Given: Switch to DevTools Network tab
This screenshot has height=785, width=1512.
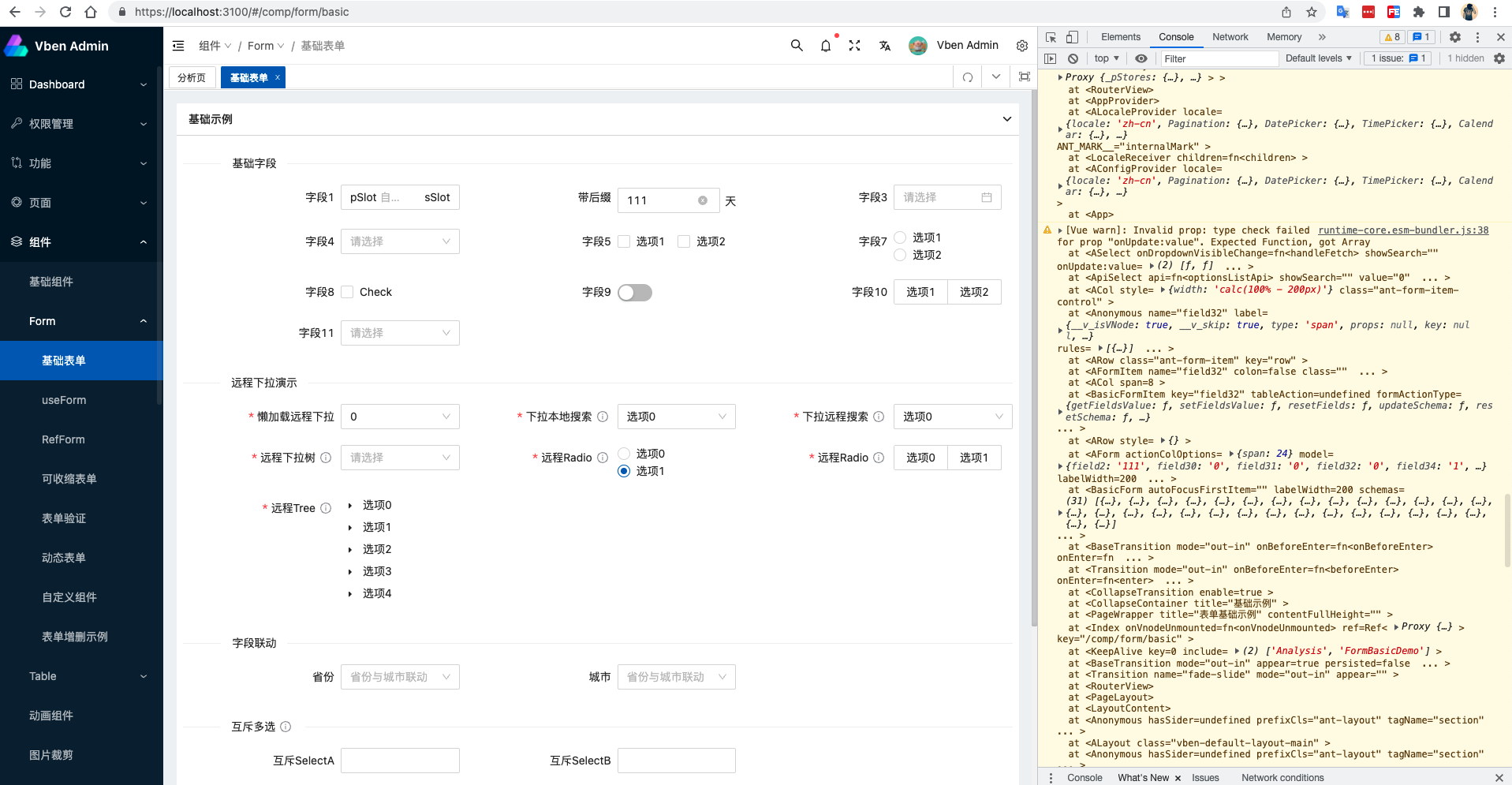Looking at the screenshot, I should 1230,37.
